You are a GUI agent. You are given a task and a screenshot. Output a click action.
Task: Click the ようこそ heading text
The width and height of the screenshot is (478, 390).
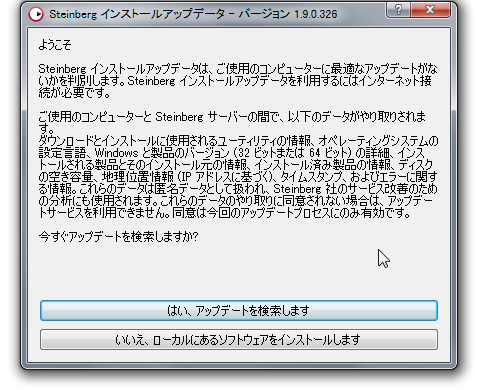pos(55,45)
